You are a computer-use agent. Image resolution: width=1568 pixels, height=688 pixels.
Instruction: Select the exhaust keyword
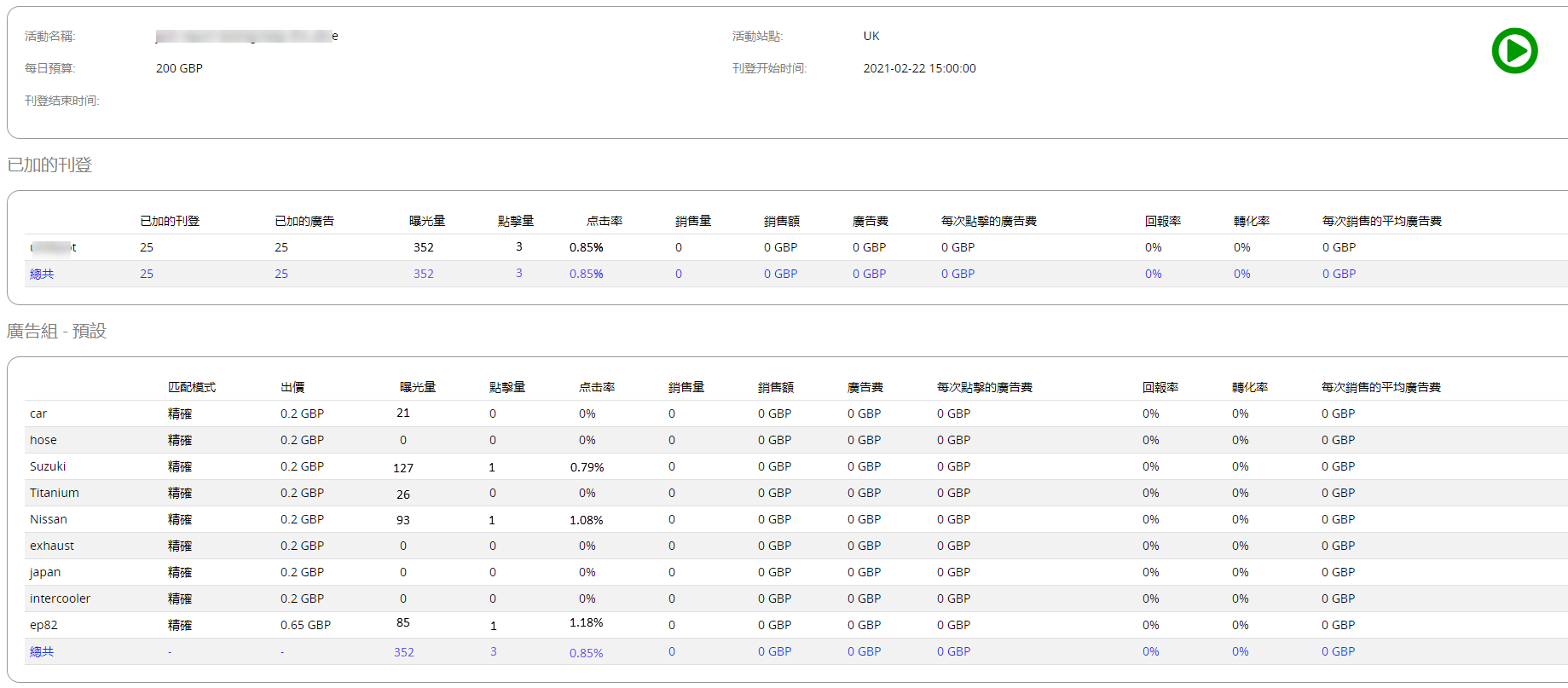(52, 546)
